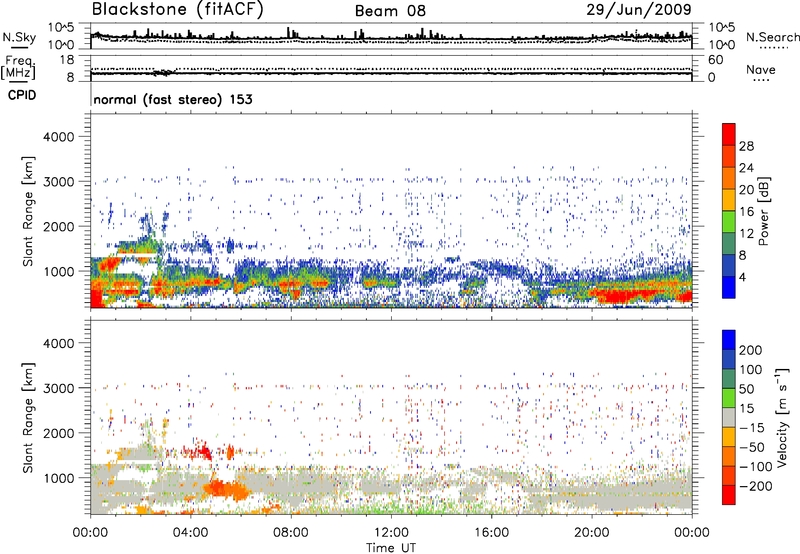
Task: Click power panel "Slant Range [km]" label
Action: [x=28, y=211]
